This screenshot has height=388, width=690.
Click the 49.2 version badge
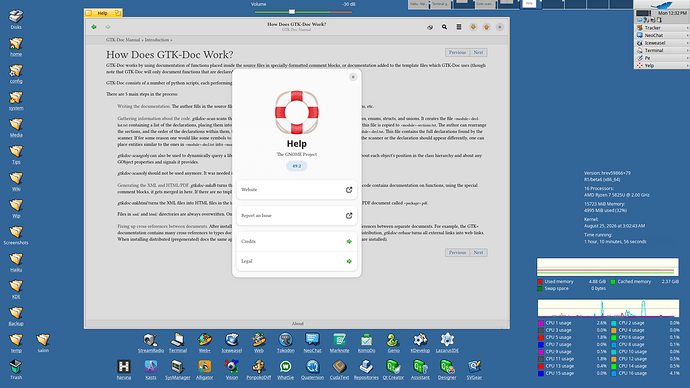[297, 166]
